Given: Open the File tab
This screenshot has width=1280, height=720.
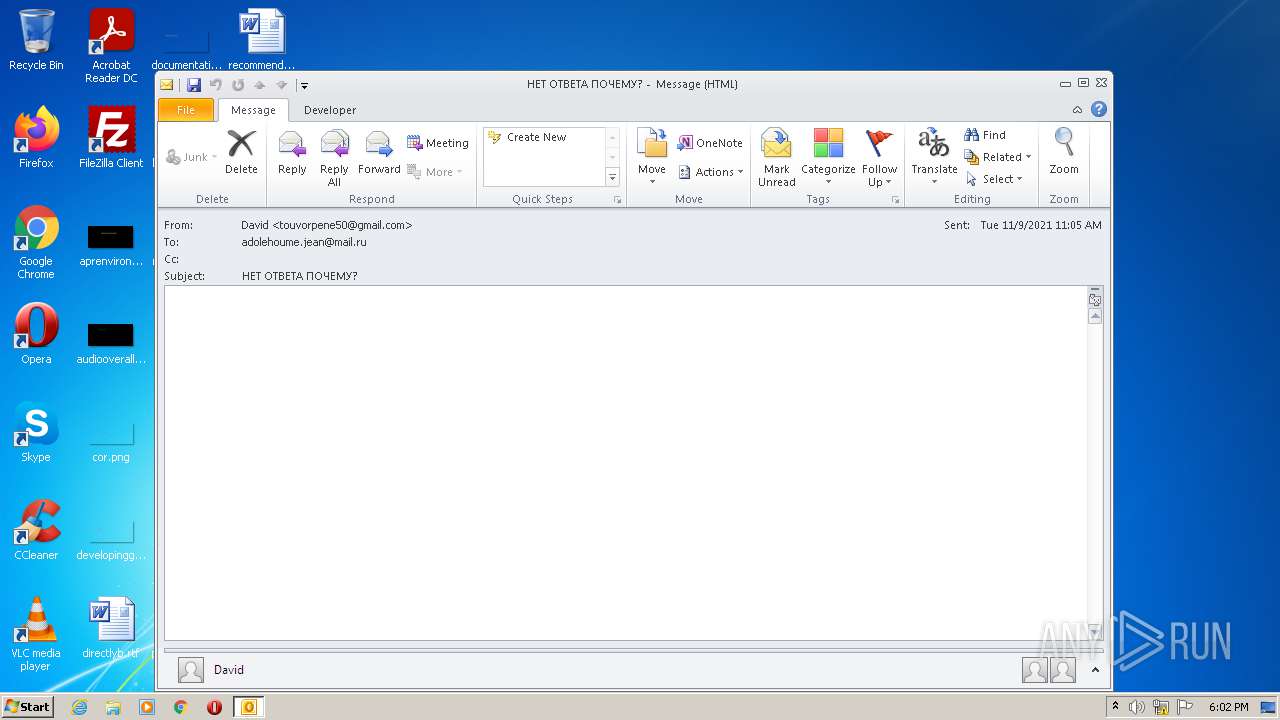Looking at the screenshot, I should coord(186,110).
